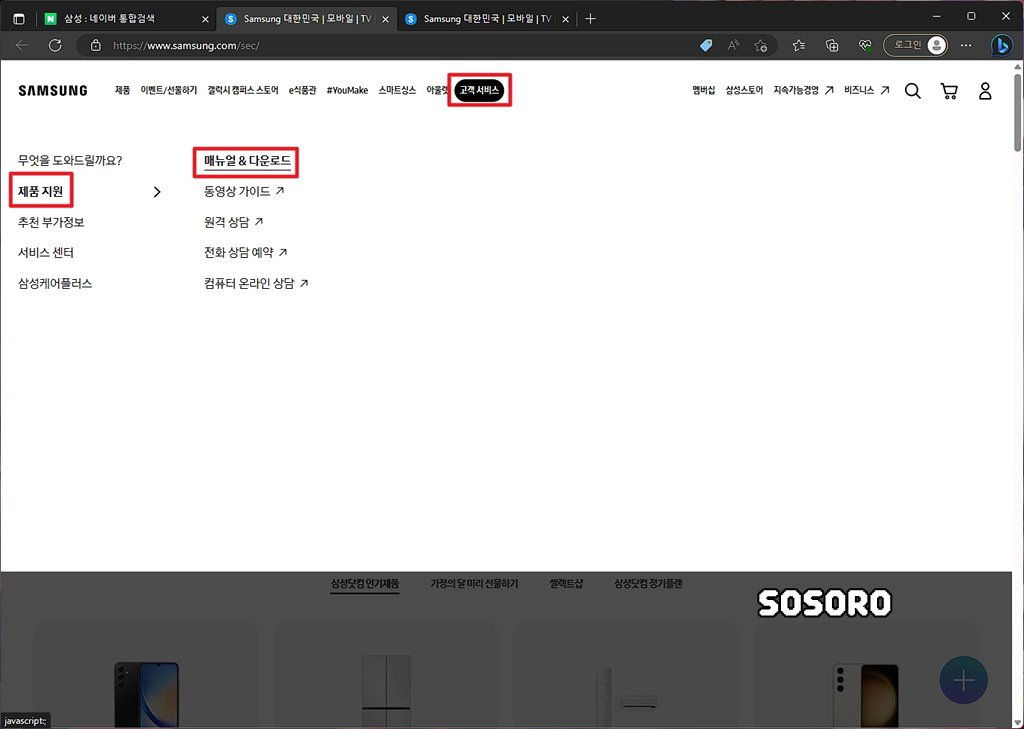Open the 전화 상담 예약 link
Viewport: 1024px width, 729px height.
click(x=246, y=252)
